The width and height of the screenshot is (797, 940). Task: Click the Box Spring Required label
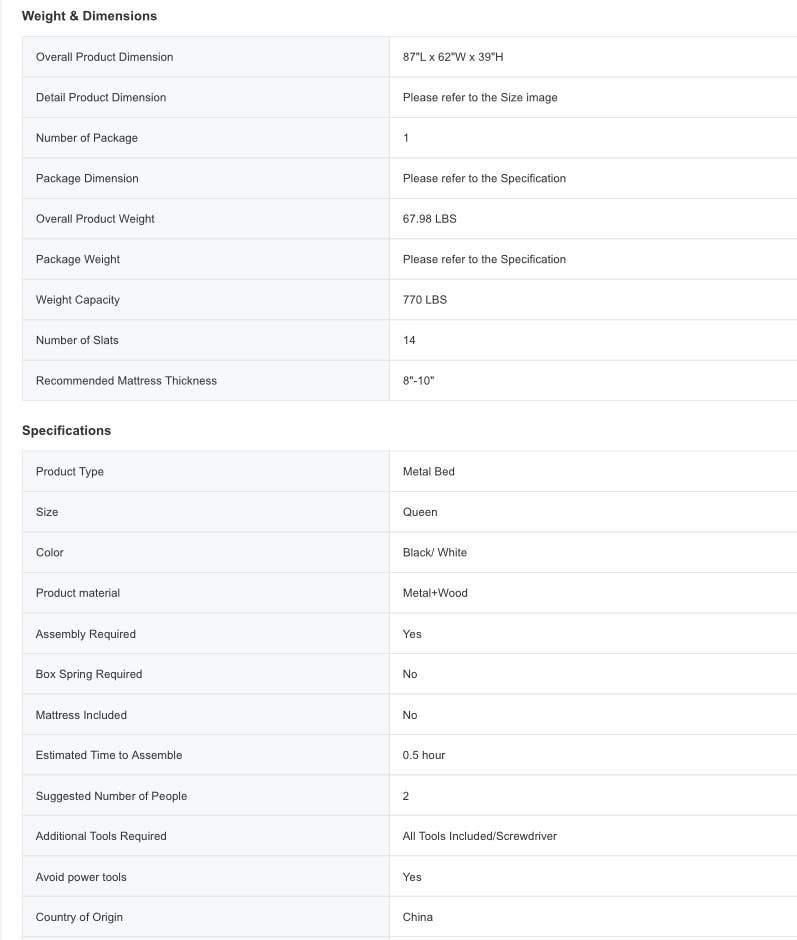tap(89, 674)
